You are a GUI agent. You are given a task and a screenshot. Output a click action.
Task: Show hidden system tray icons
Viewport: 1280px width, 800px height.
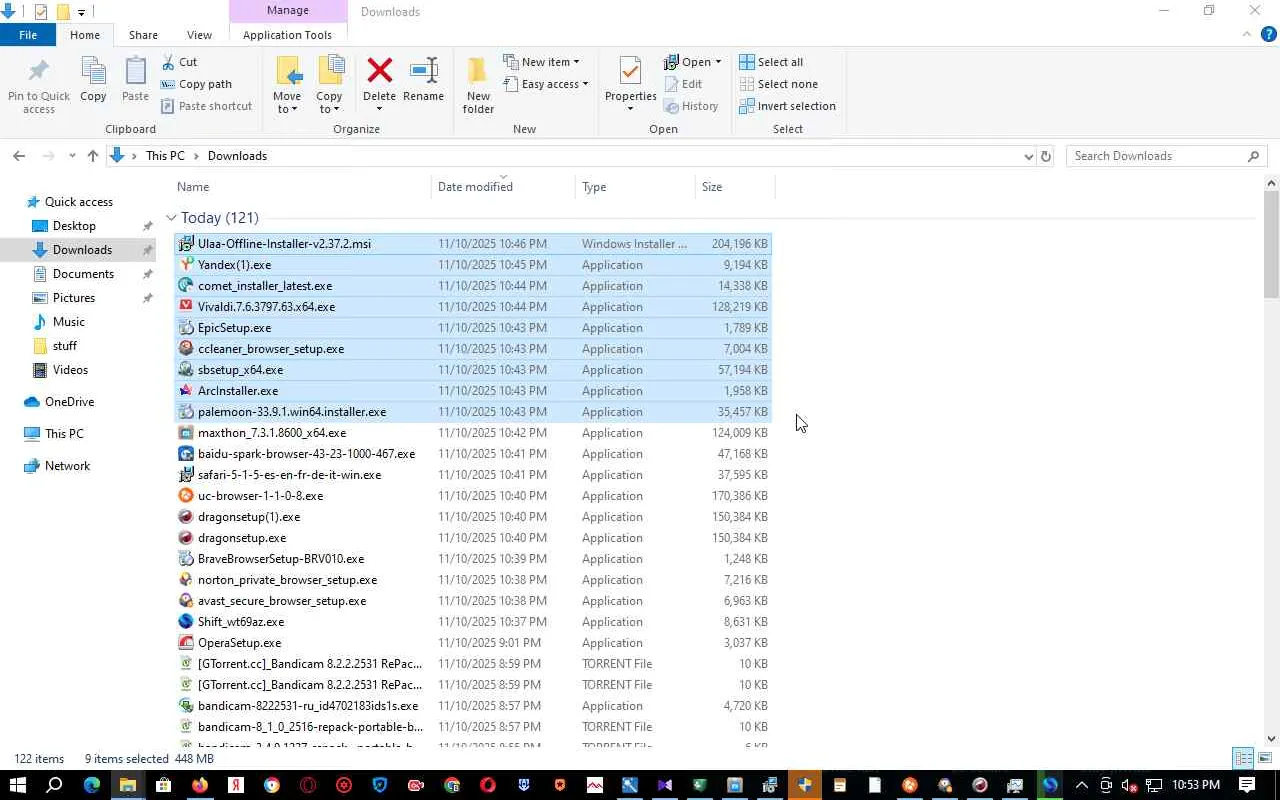(1081, 785)
